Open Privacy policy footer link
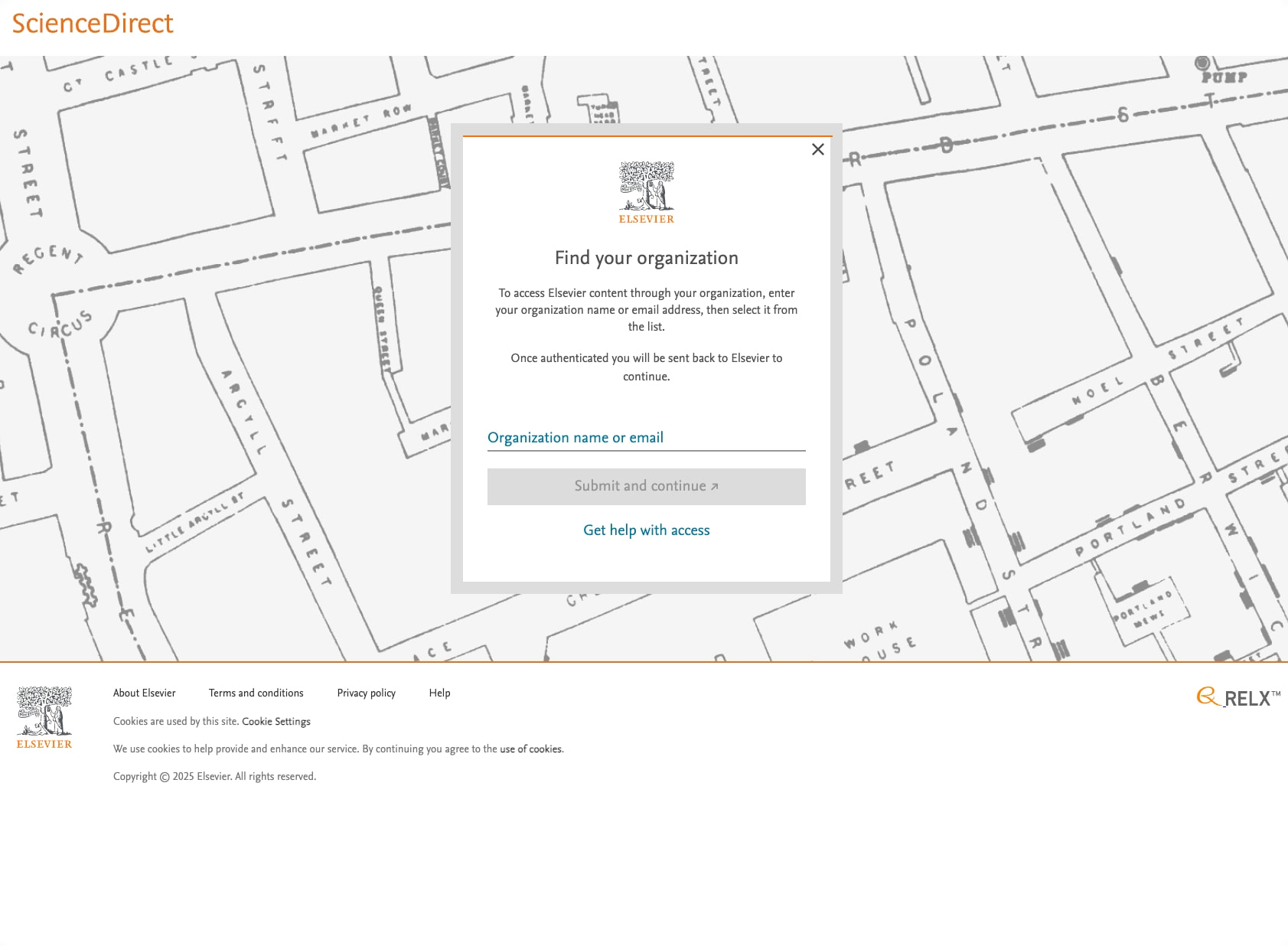1288x946 pixels. point(367,693)
